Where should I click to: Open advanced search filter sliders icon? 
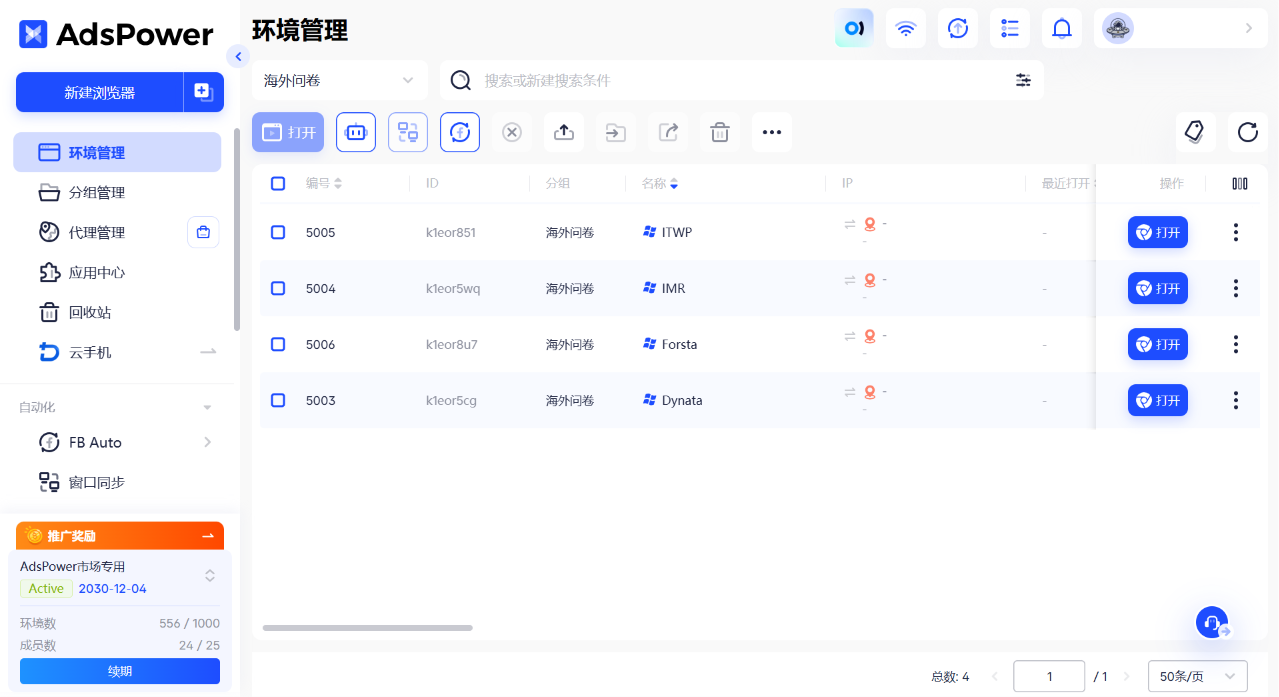coord(1023,80)
